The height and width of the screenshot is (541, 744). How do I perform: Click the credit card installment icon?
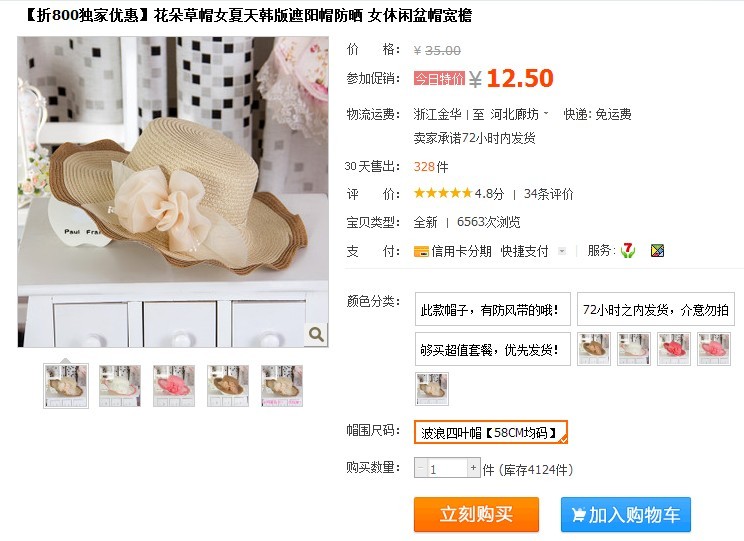421,252
